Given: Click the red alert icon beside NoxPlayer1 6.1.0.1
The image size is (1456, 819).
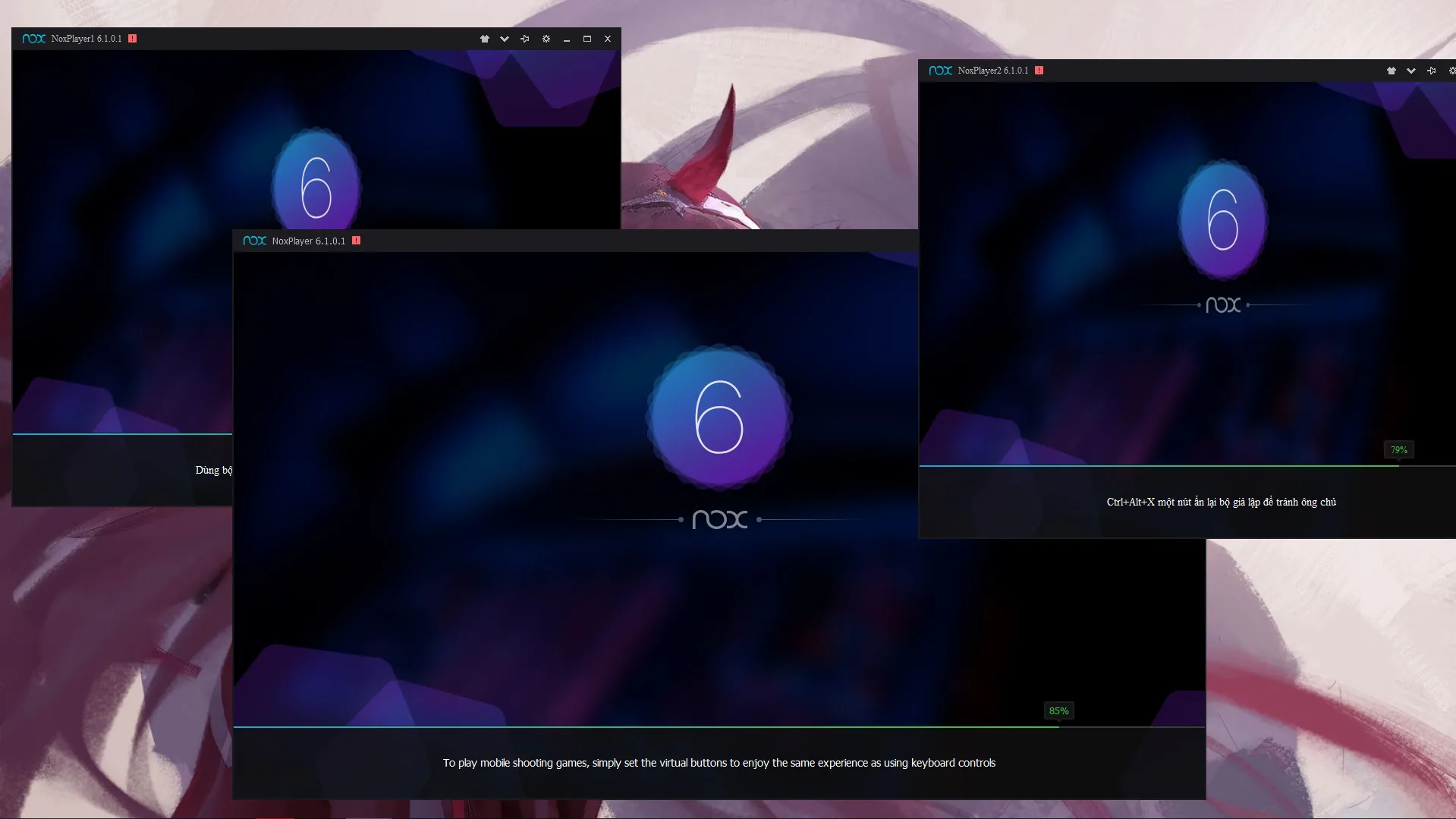Looking at the screenshot, I should tap(133, 38).
